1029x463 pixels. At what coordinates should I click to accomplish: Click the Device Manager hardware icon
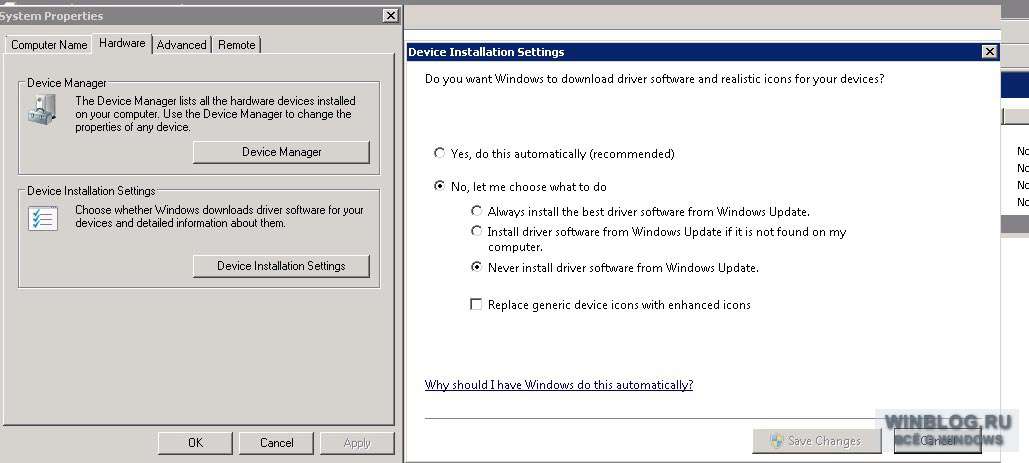point(43,109)
